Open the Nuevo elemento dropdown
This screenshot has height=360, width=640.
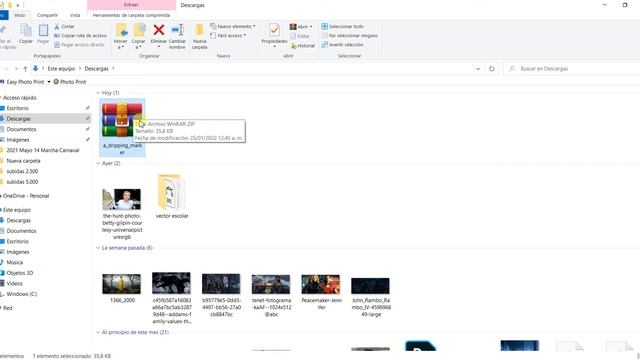pos(233,26)
